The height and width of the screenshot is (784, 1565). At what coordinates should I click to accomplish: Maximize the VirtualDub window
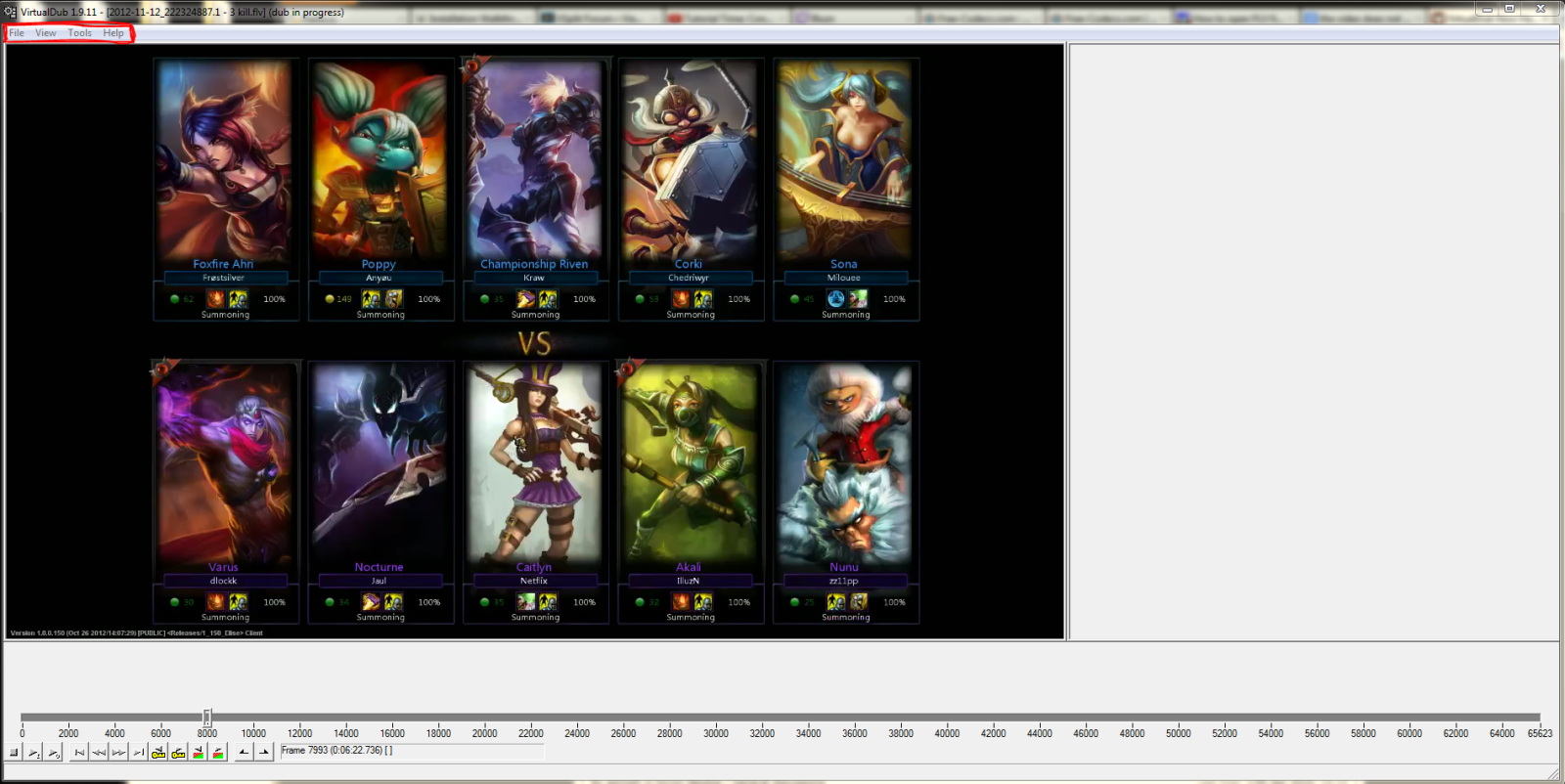[1509, 9]
